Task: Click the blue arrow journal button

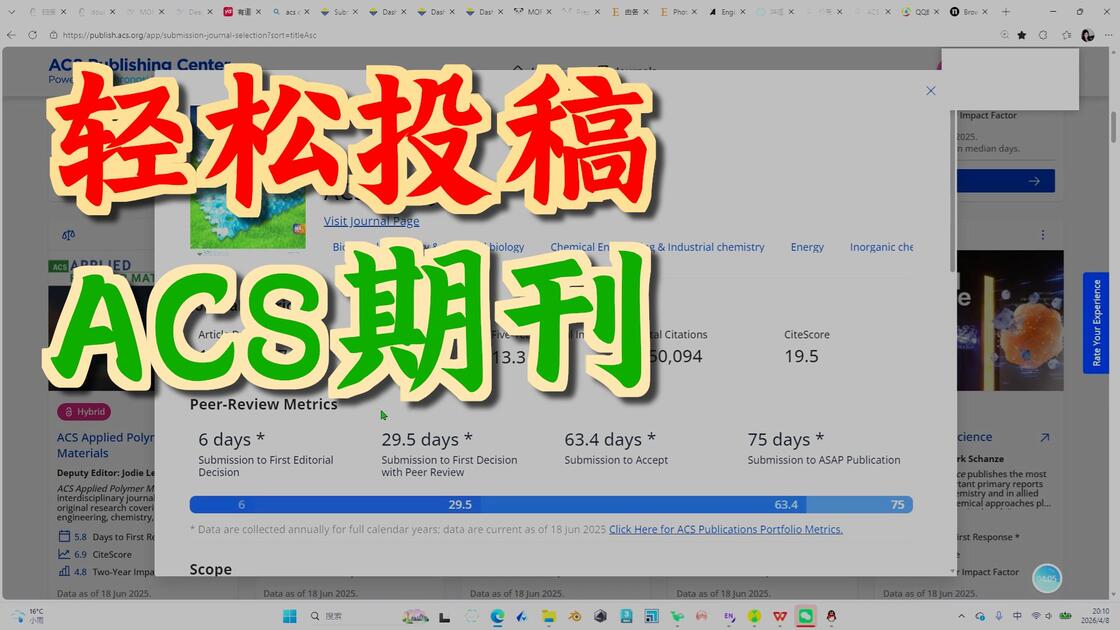Action: (x=1005, y=181)
